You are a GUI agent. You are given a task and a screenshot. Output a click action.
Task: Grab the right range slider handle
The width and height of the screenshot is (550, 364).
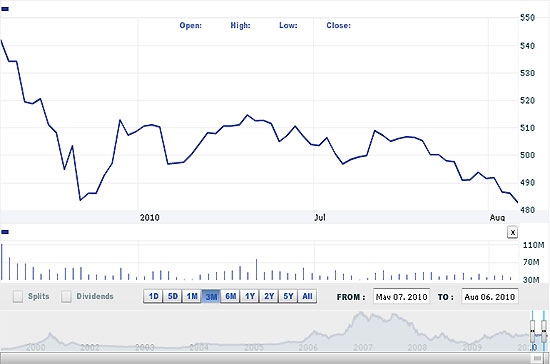544,331
